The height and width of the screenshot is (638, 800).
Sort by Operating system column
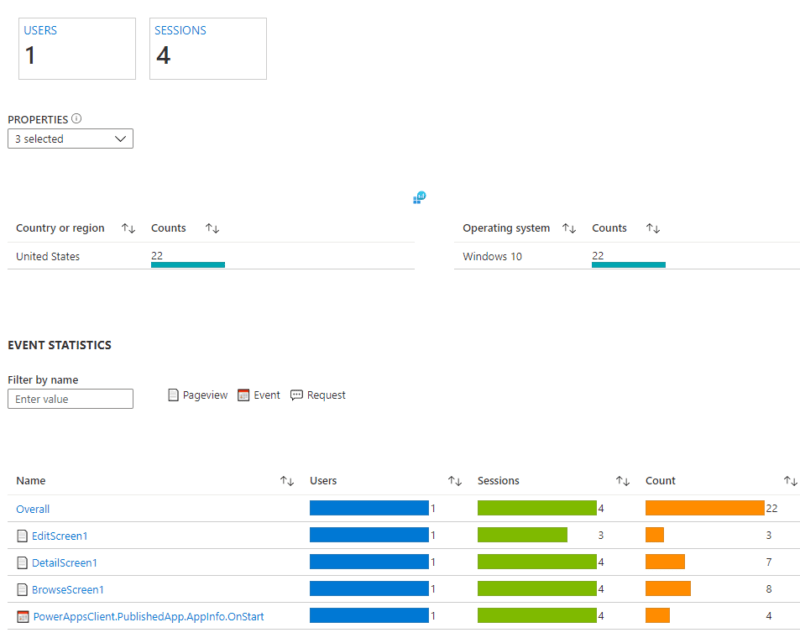click(x=569, y=228)
